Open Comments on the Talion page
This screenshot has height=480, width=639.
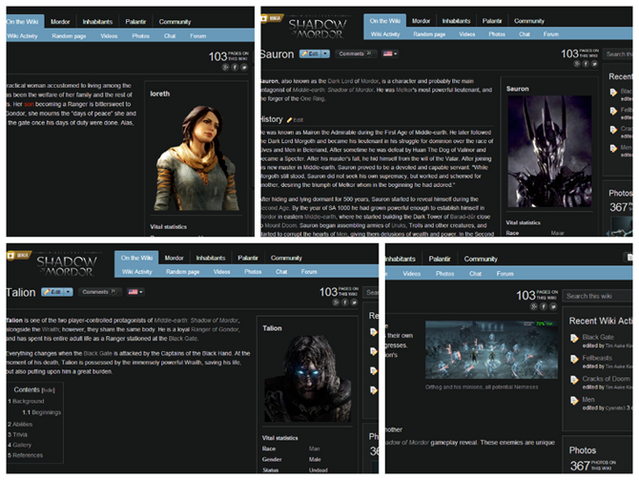(x=99, y=292)
